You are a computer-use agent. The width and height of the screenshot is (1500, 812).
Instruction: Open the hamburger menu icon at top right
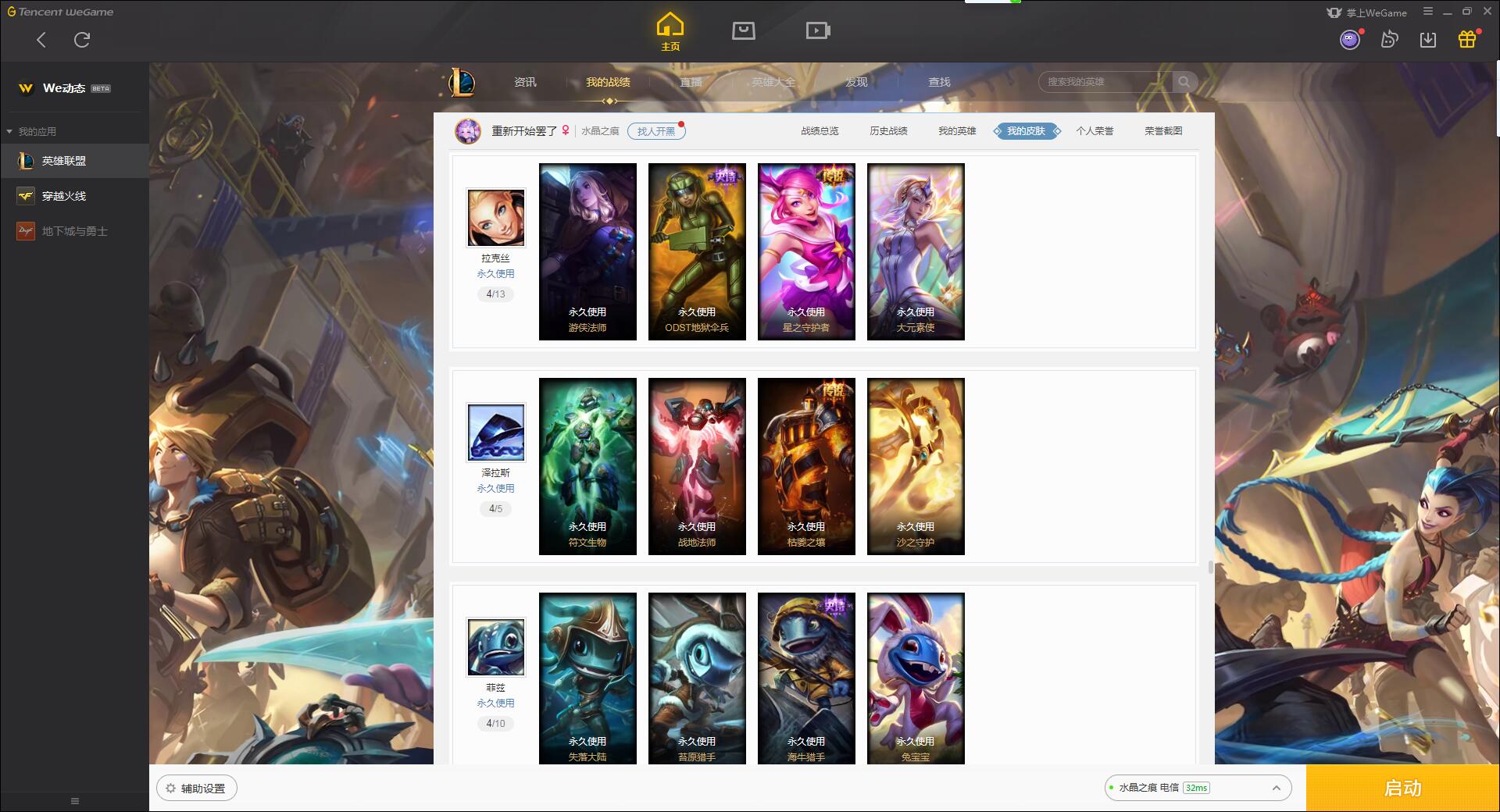pos(1428,12)
